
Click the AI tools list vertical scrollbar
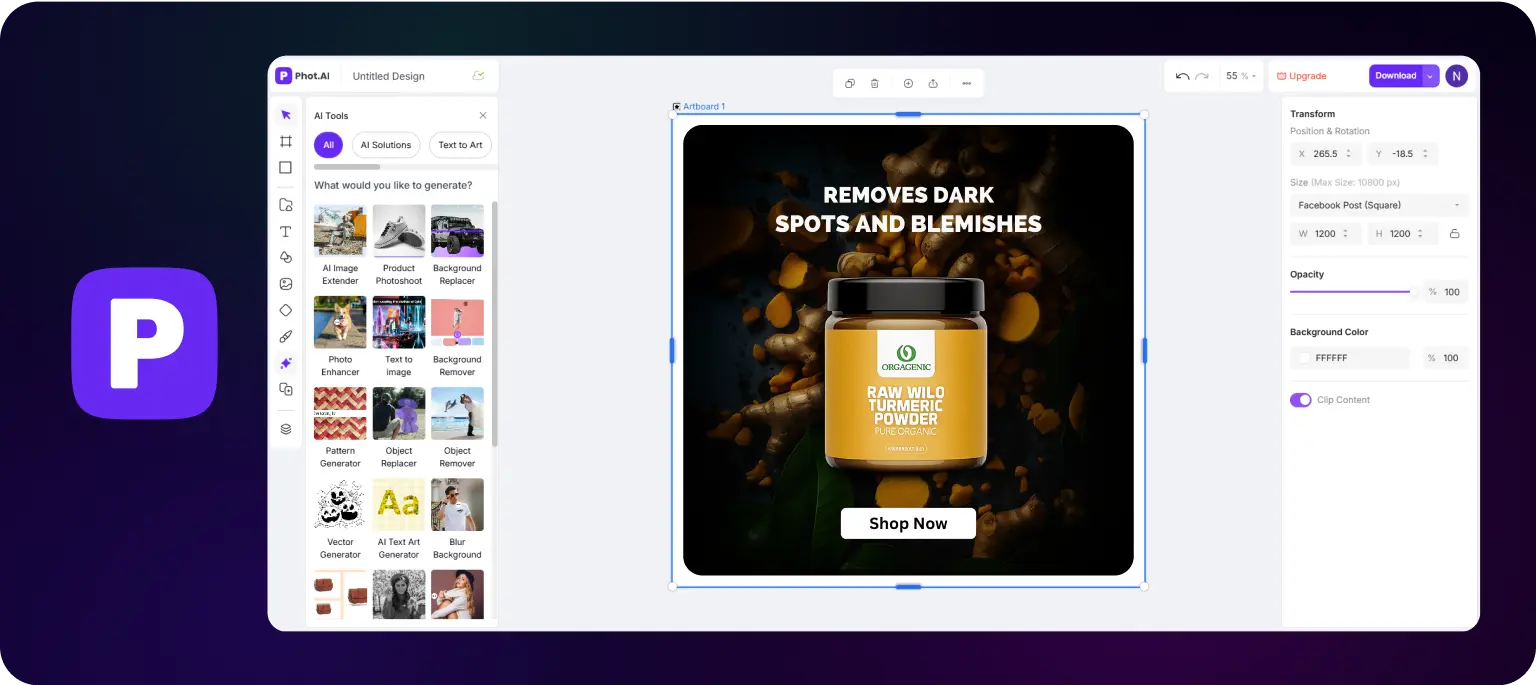click(494, 324)
